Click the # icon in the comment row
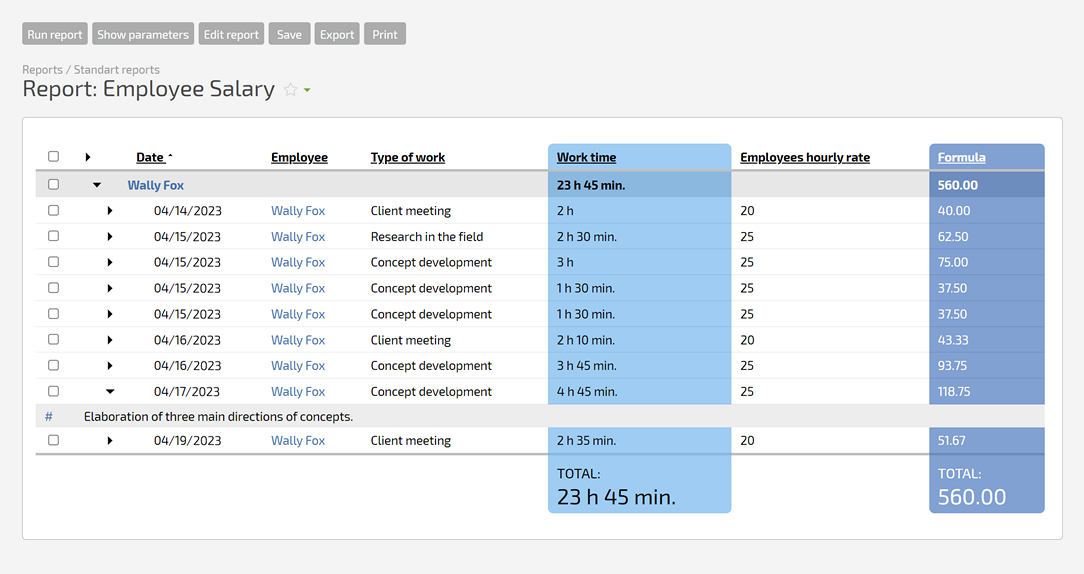 coord(49,416)
